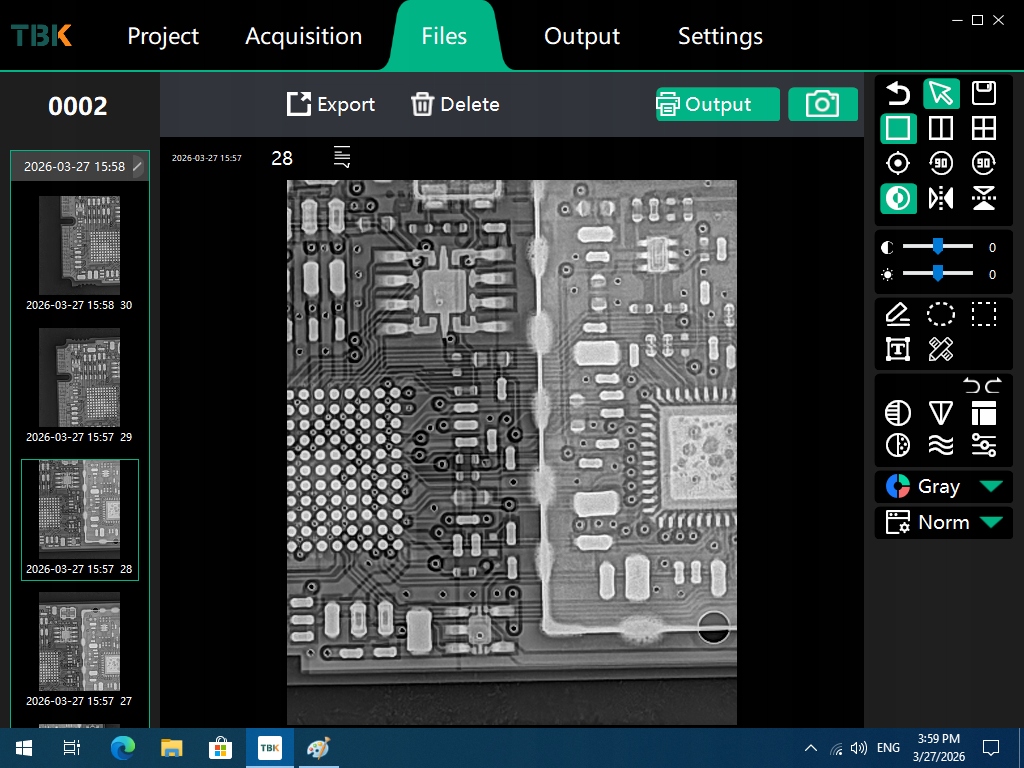Viewport: 1024px width, 768px height.
Task: Switch to the Acquisition tab
Action: [x=303, y=36]
